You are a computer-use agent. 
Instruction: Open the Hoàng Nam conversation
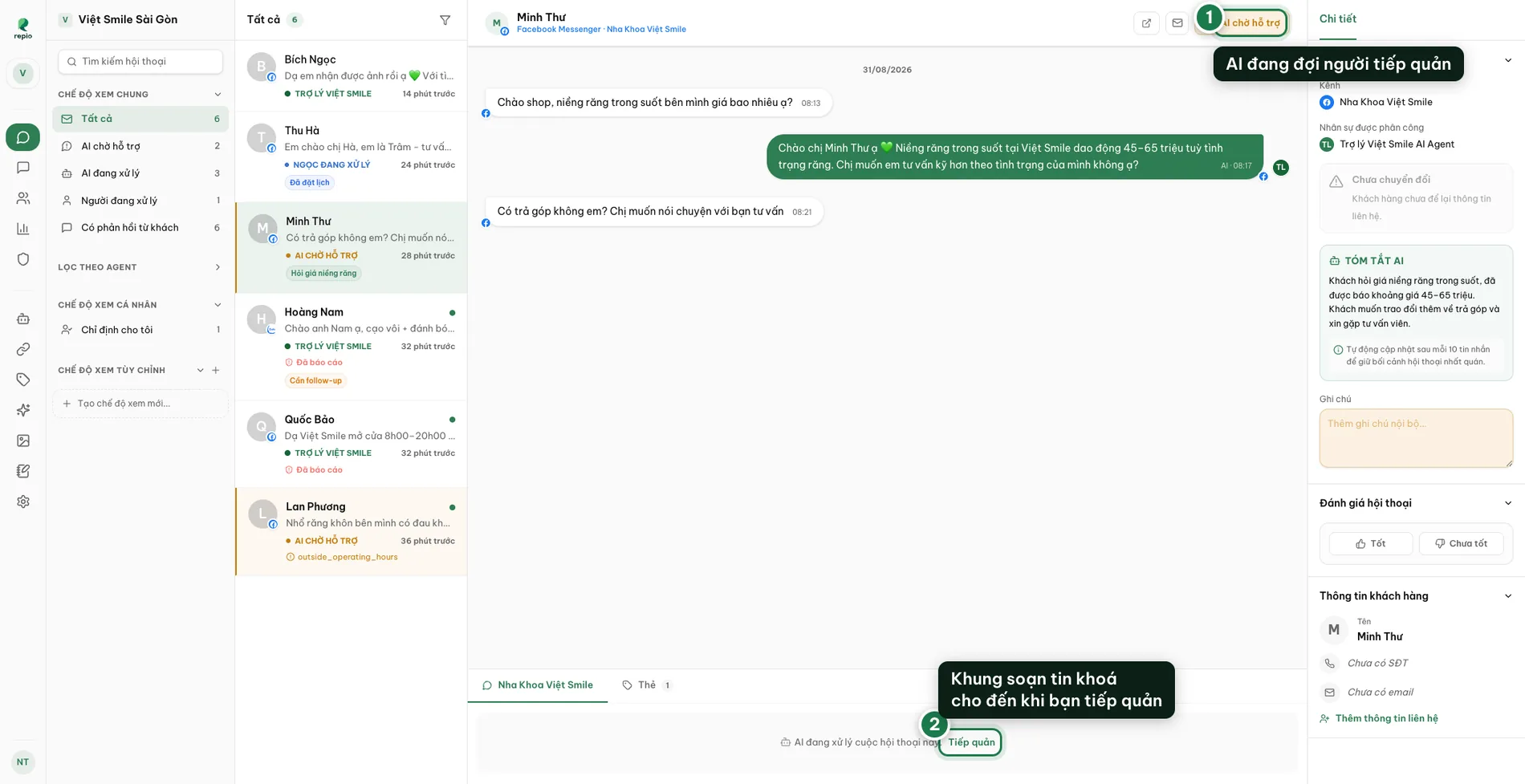tap(351, 347)
